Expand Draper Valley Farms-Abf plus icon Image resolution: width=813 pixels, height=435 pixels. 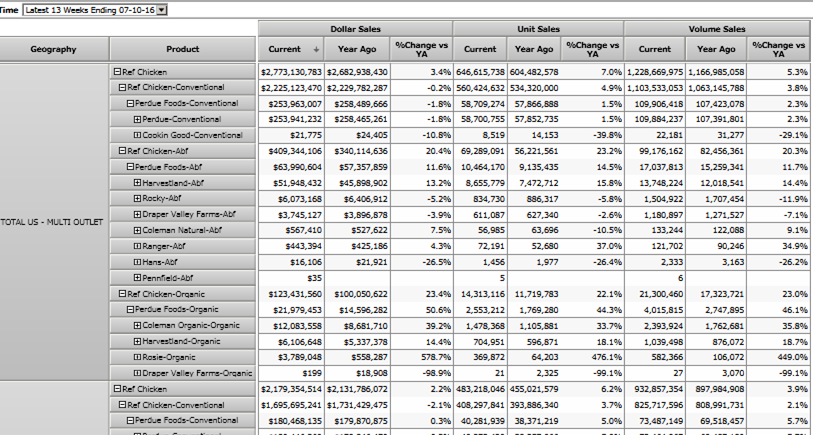137,214
